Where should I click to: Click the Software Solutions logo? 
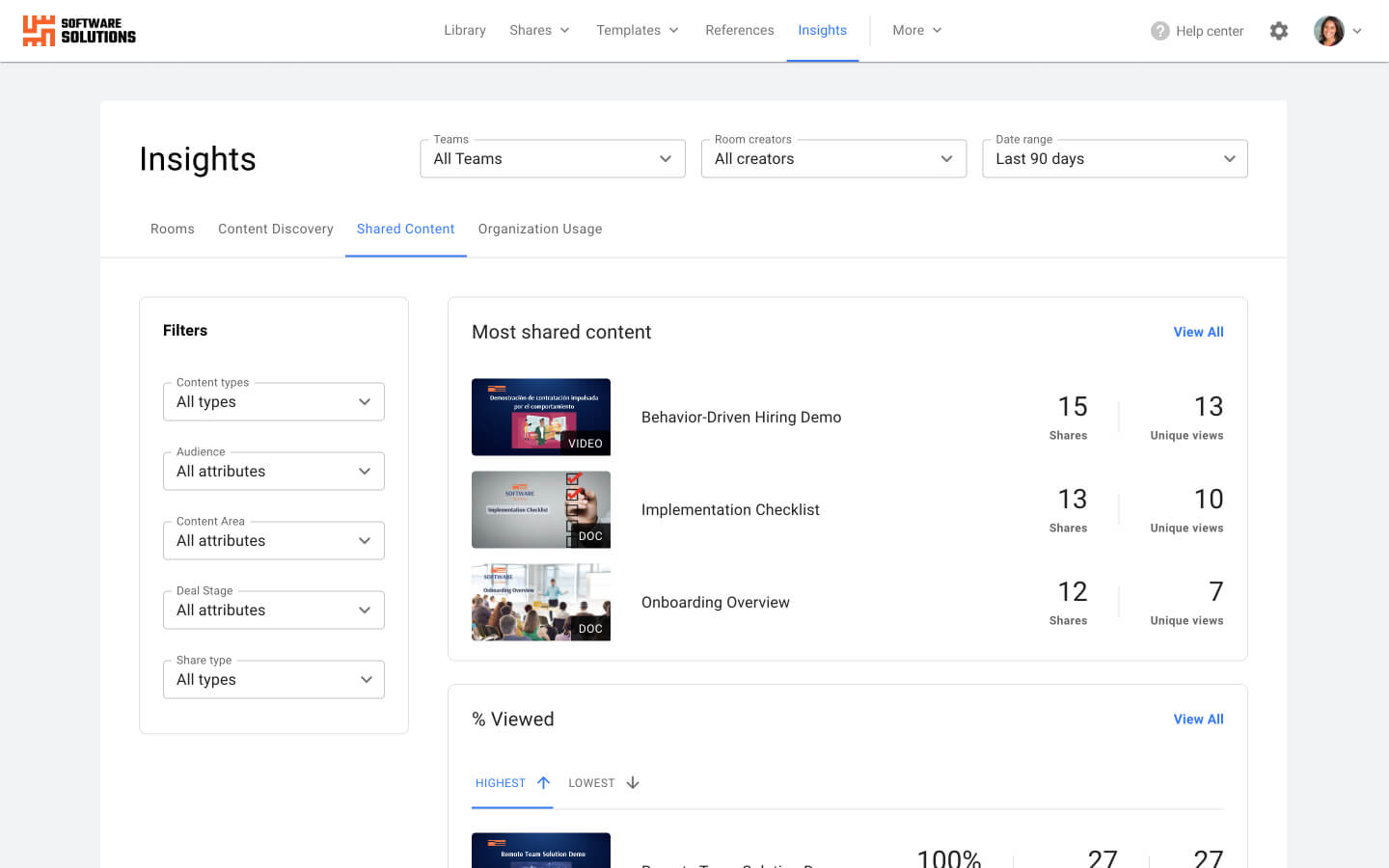[x=79, y=30]
